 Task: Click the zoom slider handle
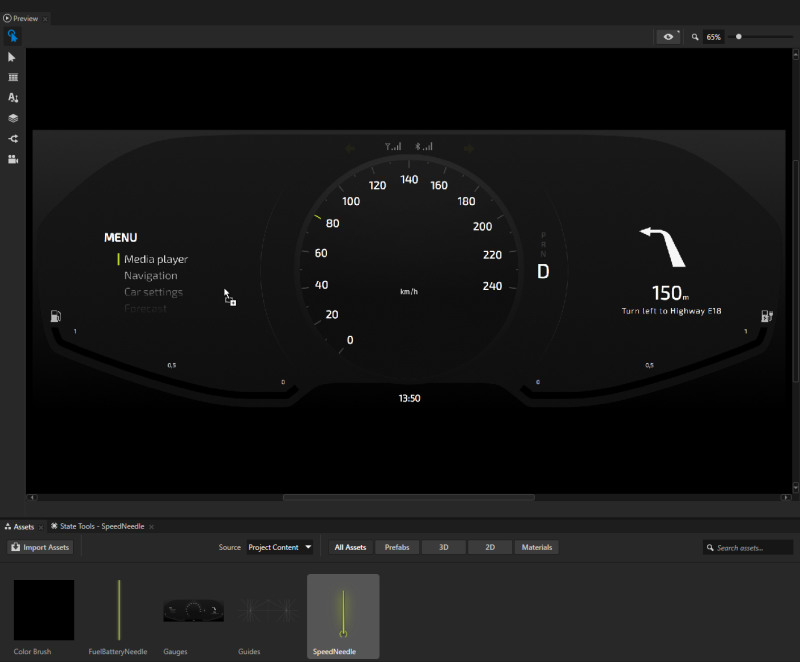click(739, 37)
